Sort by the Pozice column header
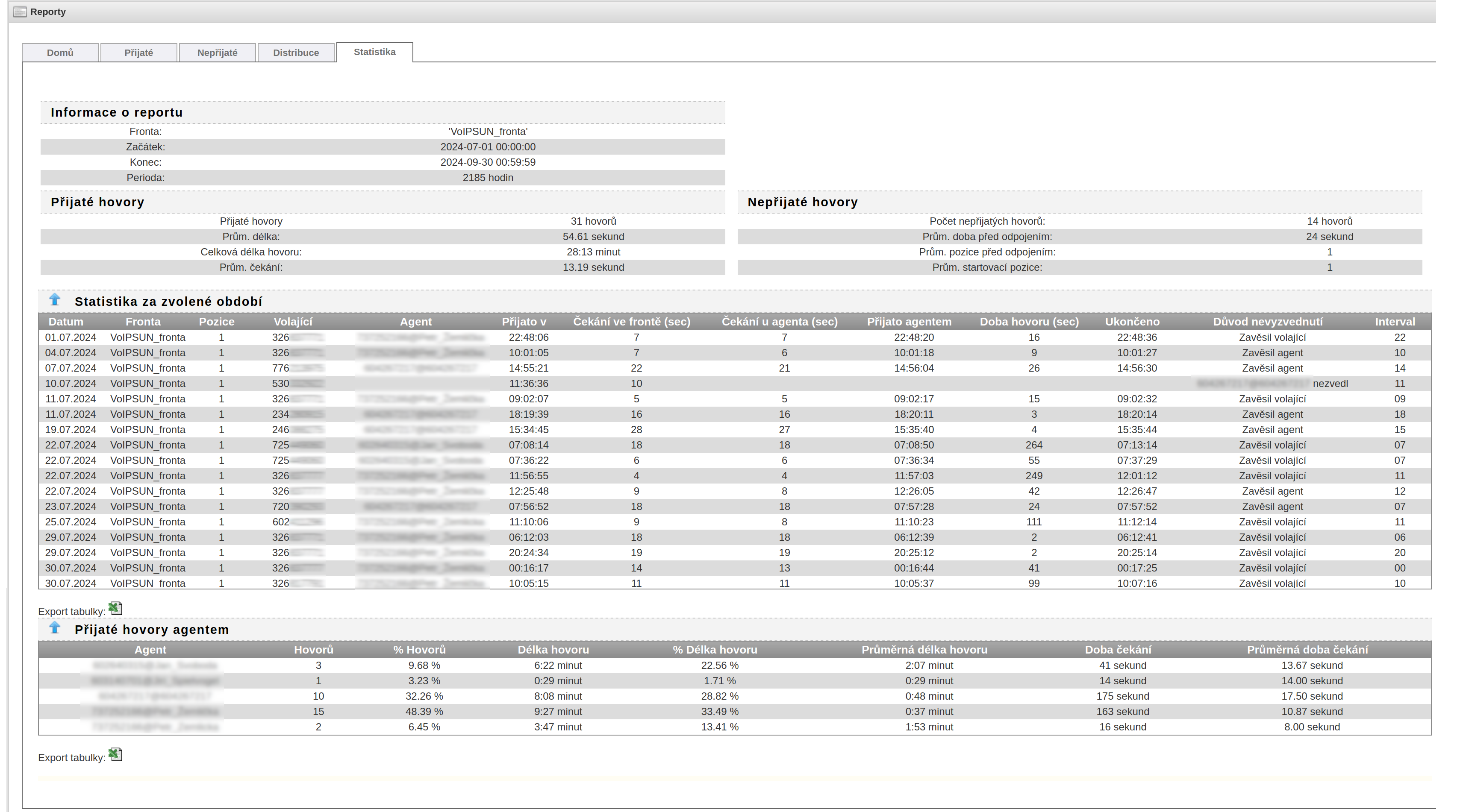 217,322
